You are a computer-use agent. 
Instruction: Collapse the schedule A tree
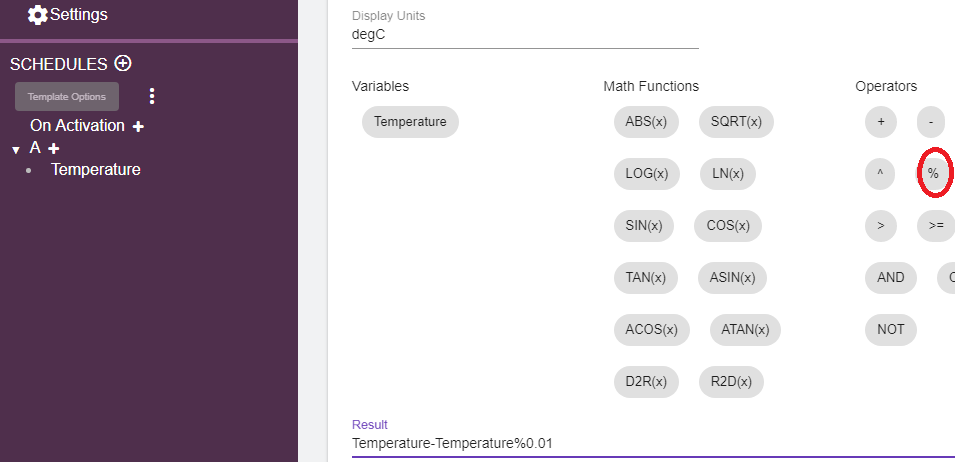(x=15, y=150)
